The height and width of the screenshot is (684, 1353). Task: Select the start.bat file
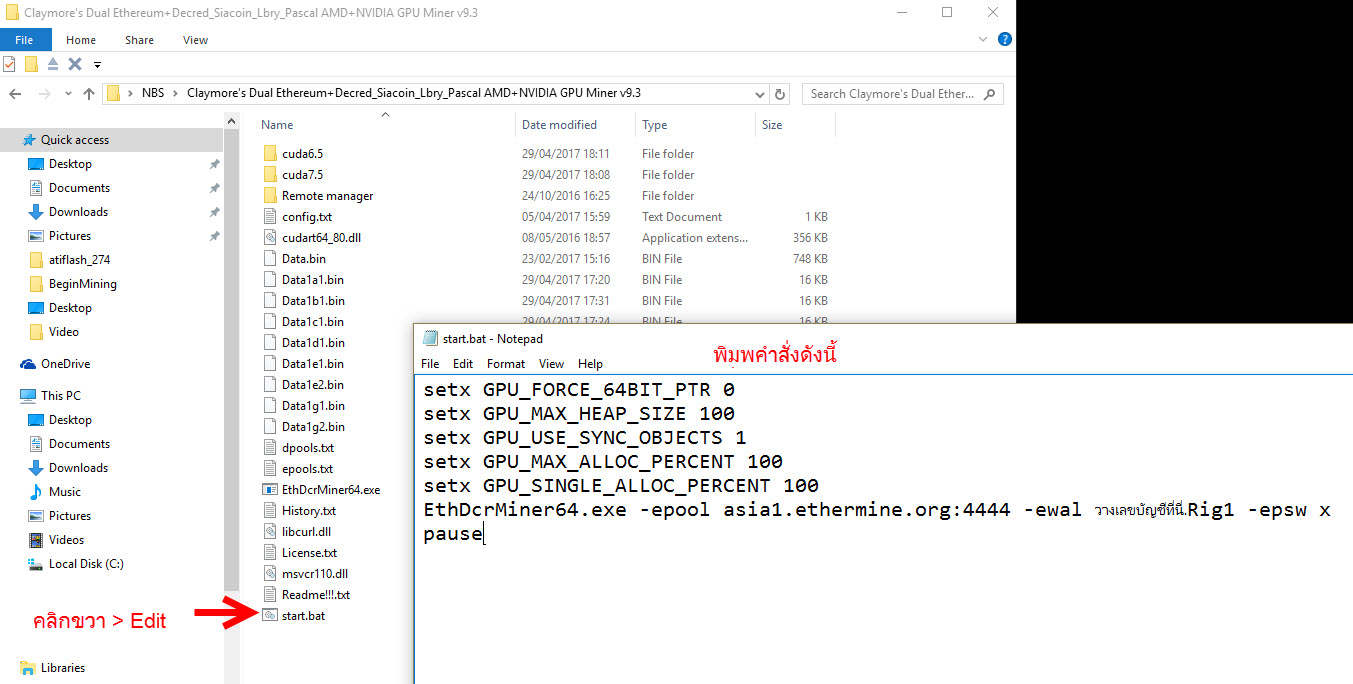[x=303, y=615]
